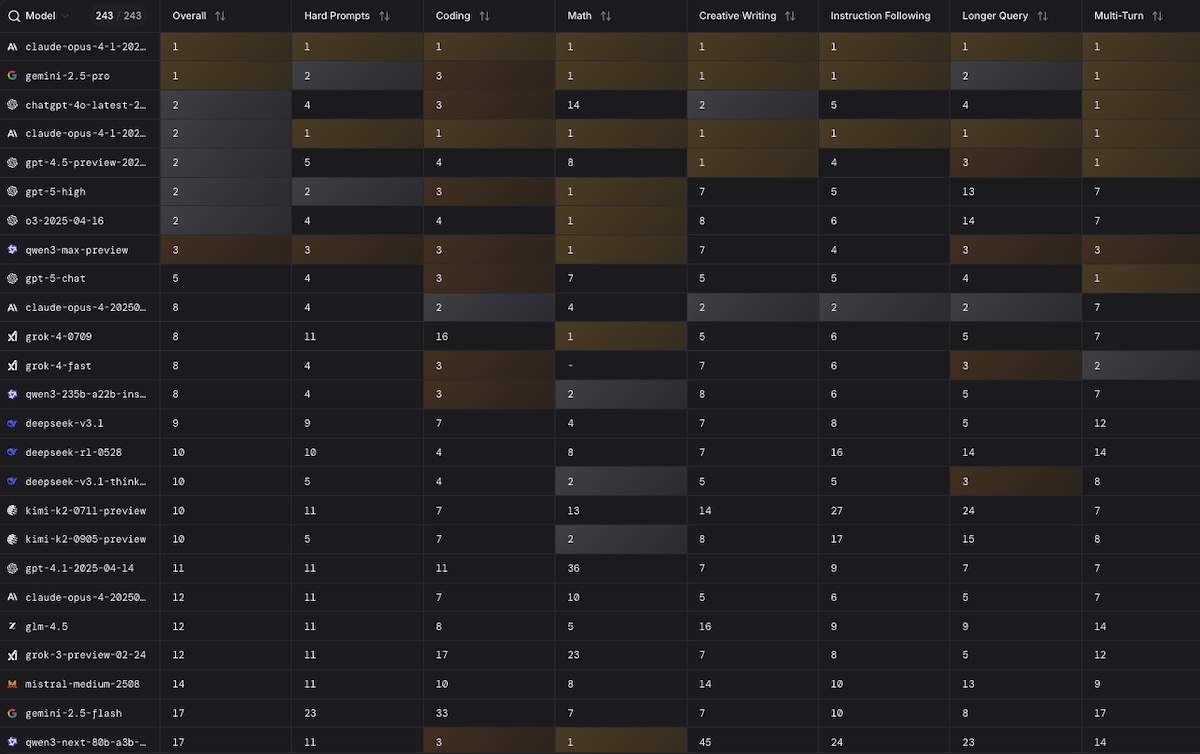Click the DeepSeek logo beside deepseek-r1-0528
The image size is (1200, 754).
pyautogui.click(x=12, y=452)
